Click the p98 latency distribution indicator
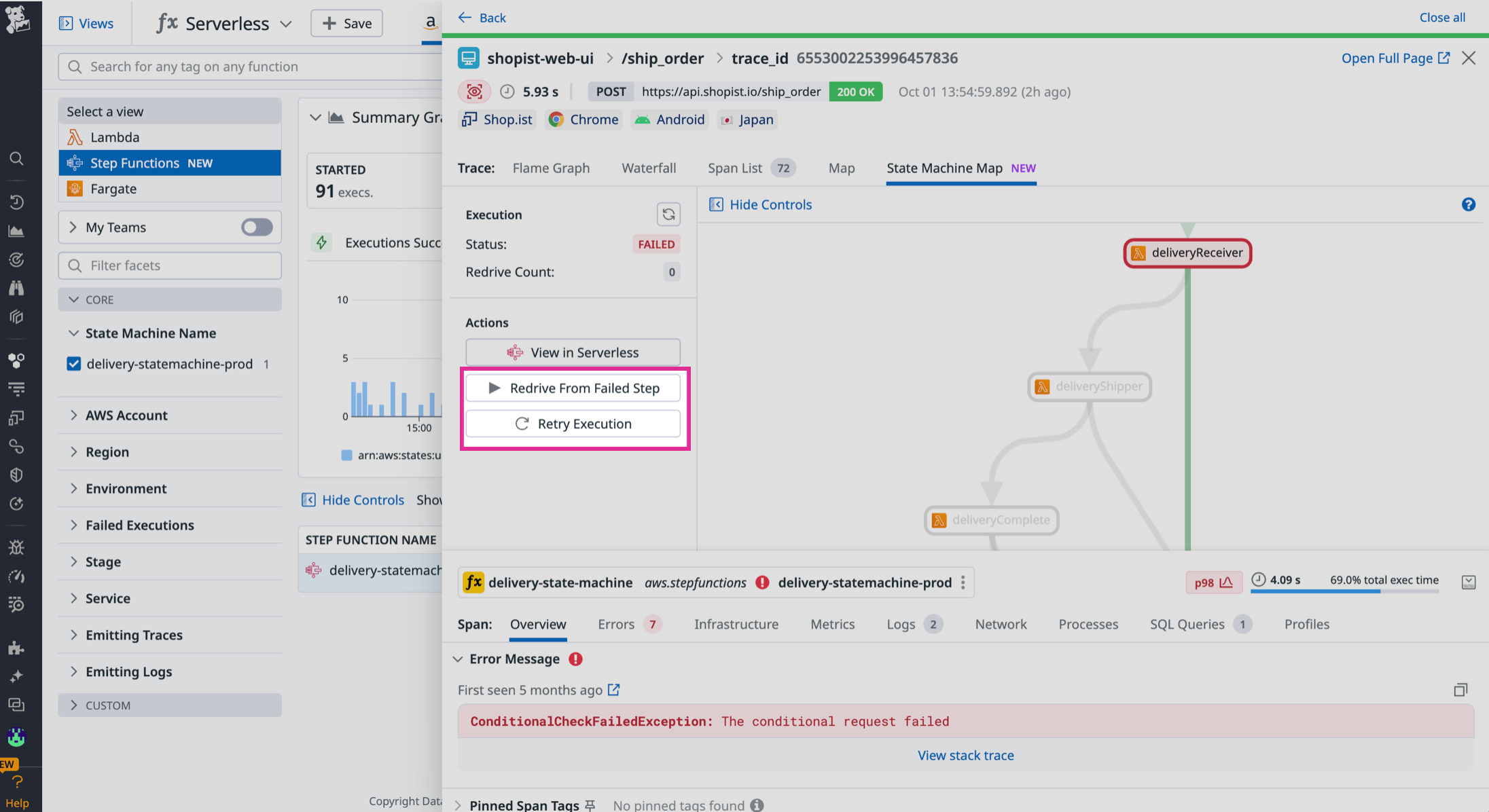The image size is (1489, 812). (x=1214, y=582)
